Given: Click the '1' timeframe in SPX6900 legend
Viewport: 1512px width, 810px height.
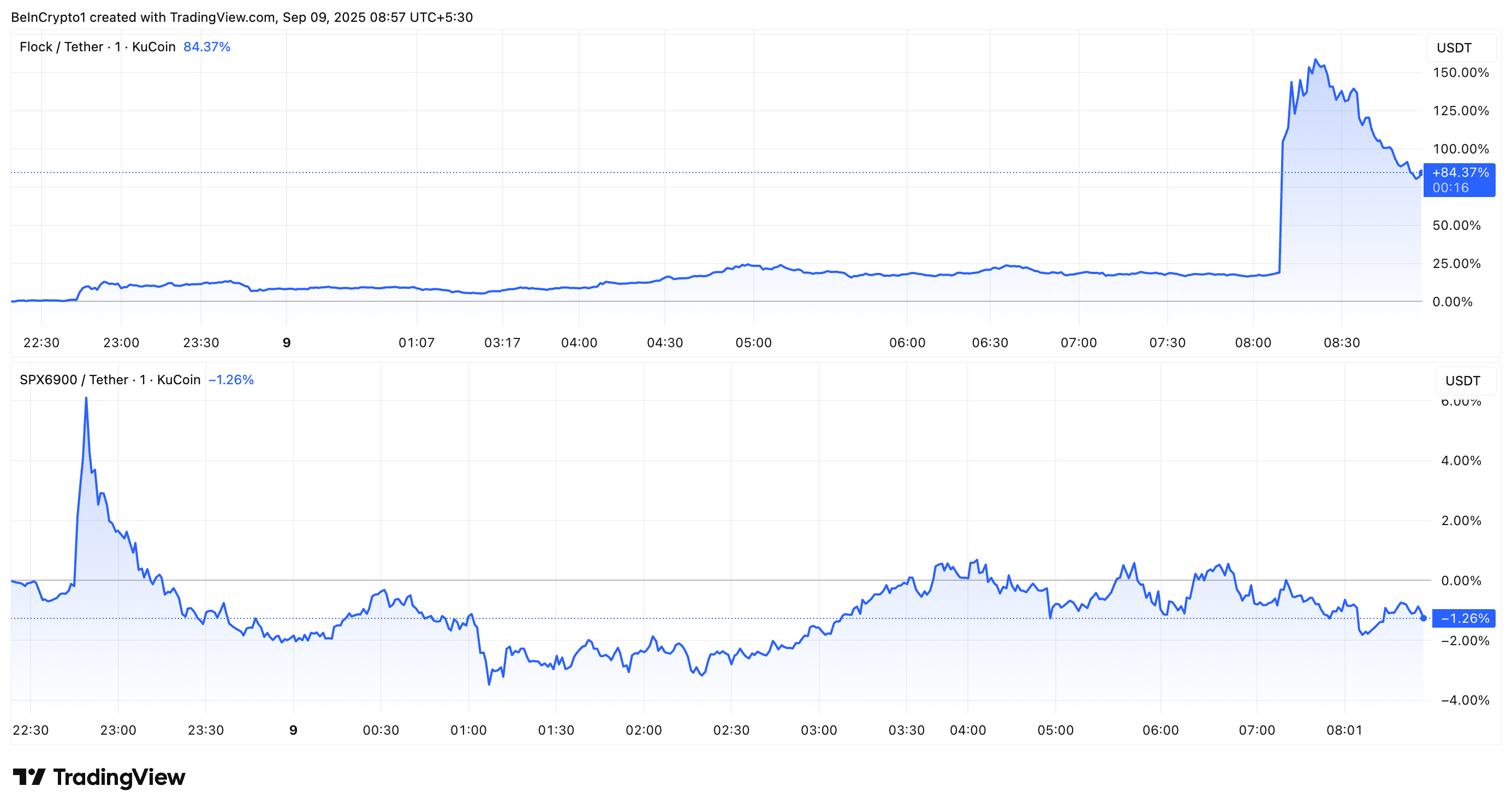Looking at the screenshot, I should (144, 379).
